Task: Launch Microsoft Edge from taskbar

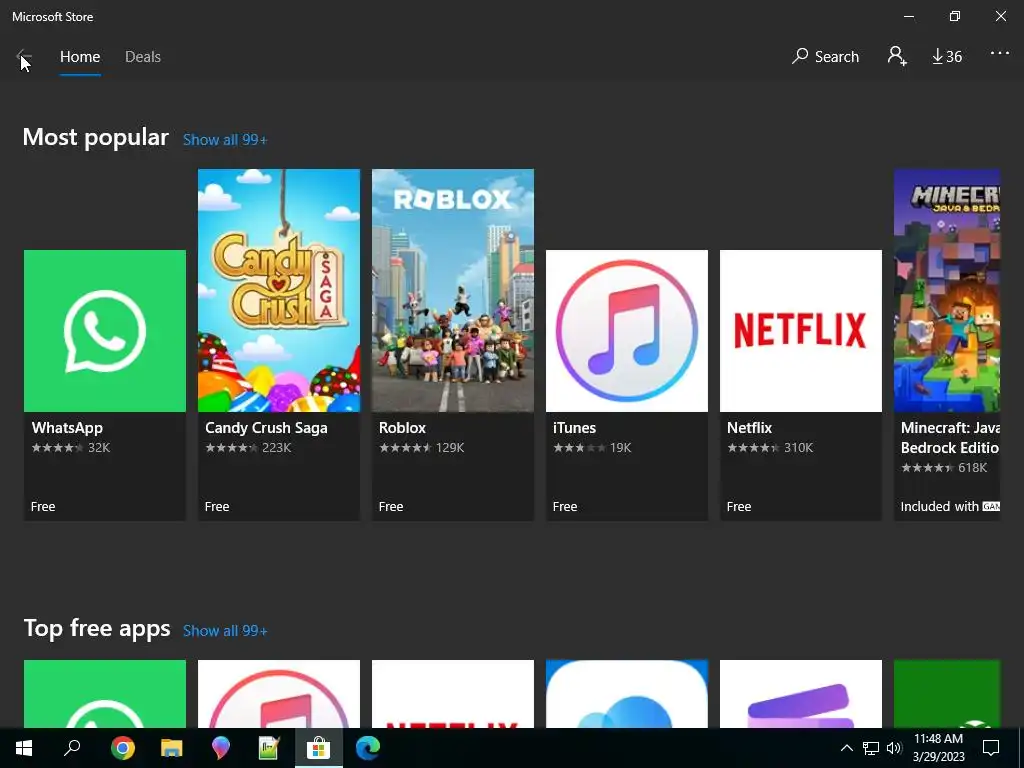Action: pyautogui.click(x=368, y=748)
